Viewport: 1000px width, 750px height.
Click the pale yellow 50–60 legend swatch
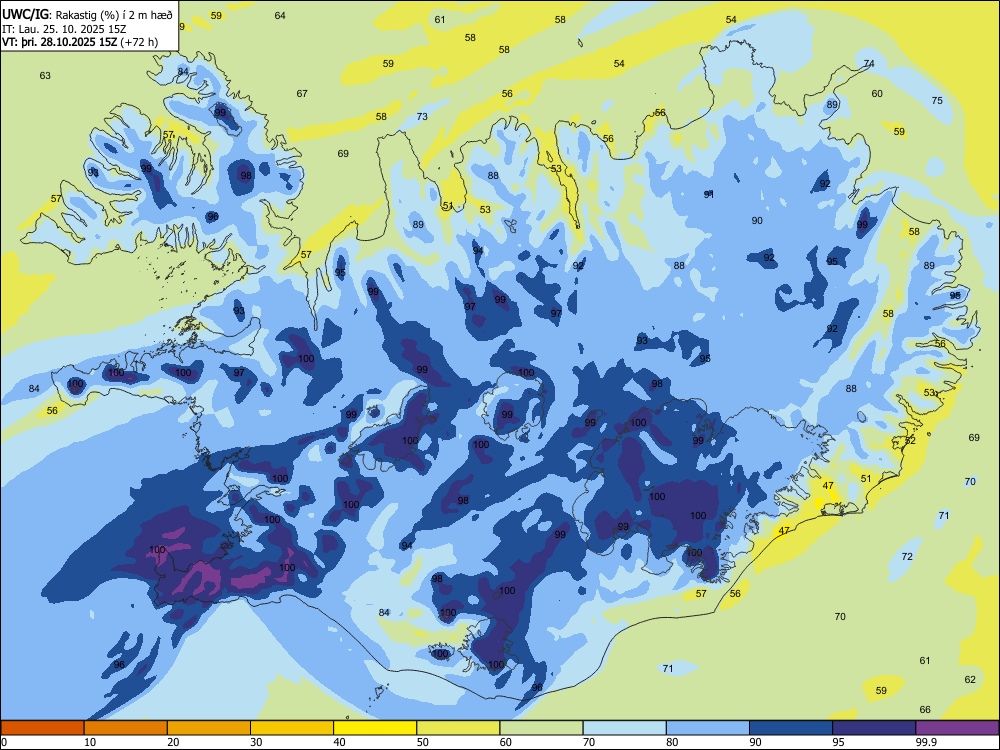[x=458, y=728]
